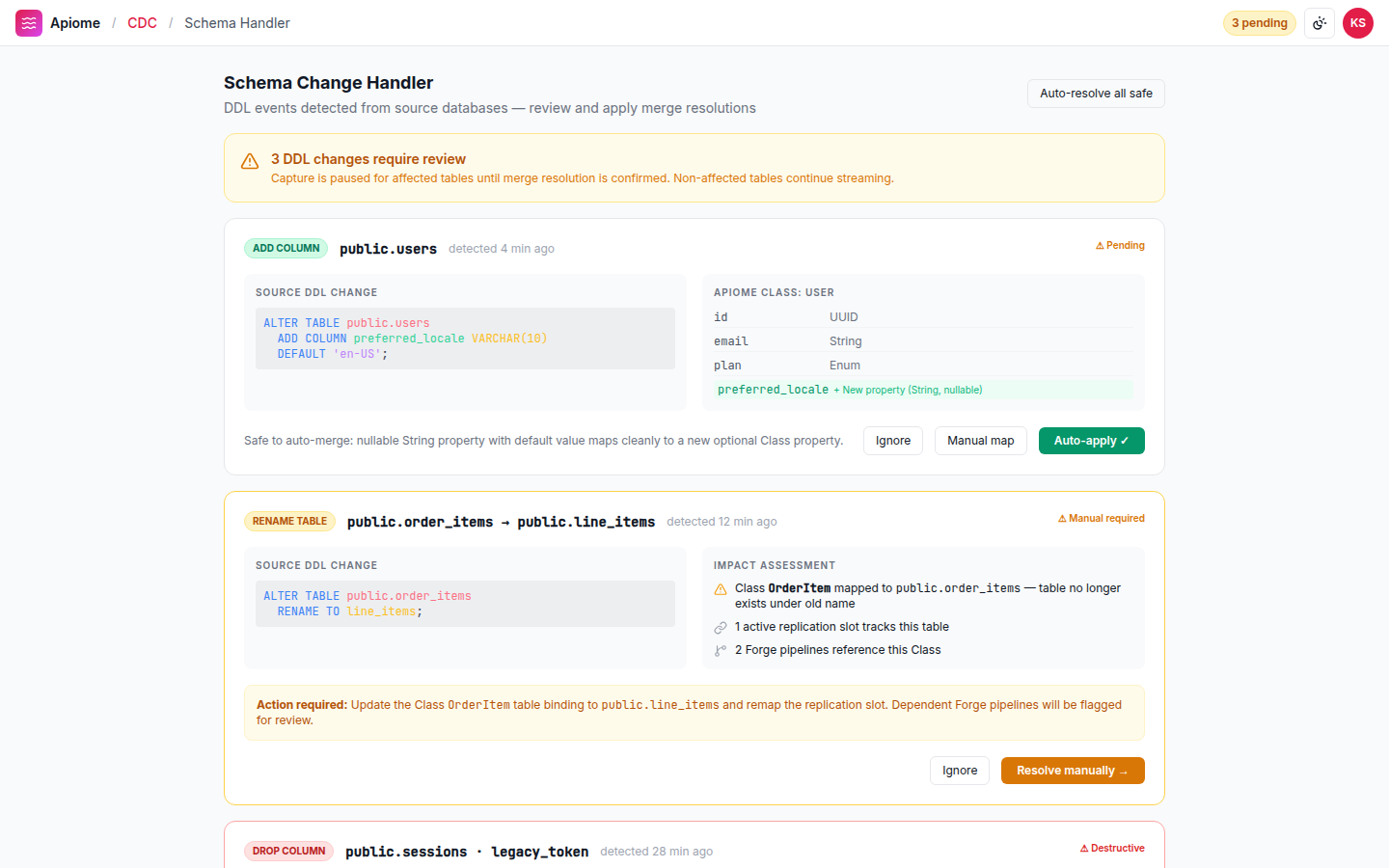This screenshot has width=1389, height=868.
Task: Click the IMPACT ASSESSMENT header
Action: click(775, 566)
